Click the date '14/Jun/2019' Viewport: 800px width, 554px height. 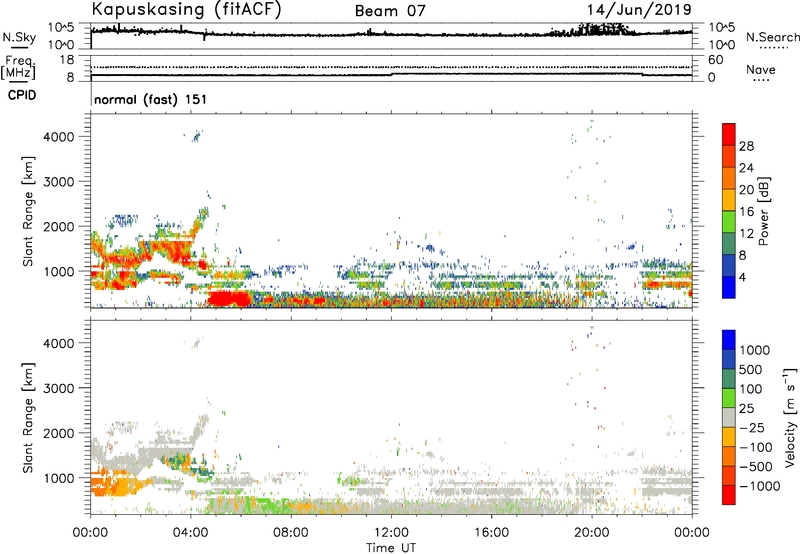click(x=639, y=10)
